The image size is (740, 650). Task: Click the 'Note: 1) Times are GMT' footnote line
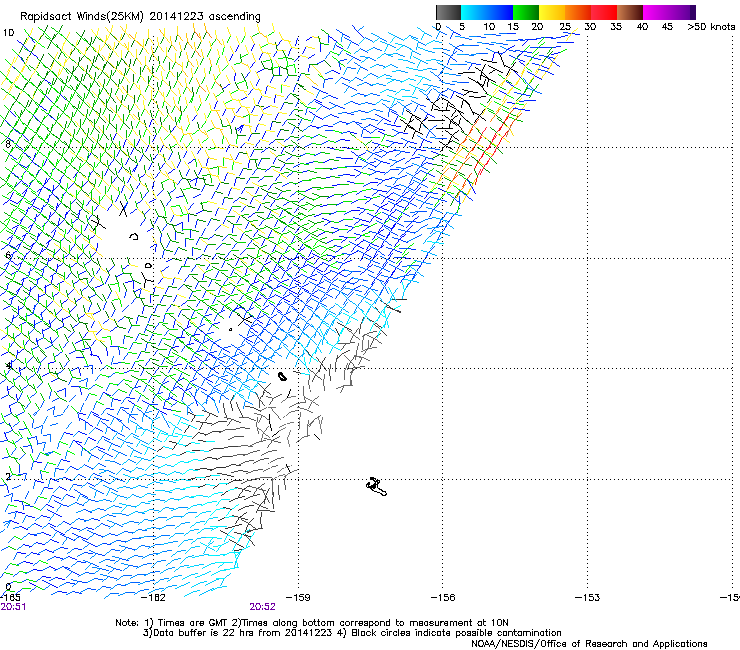(312, 623)
